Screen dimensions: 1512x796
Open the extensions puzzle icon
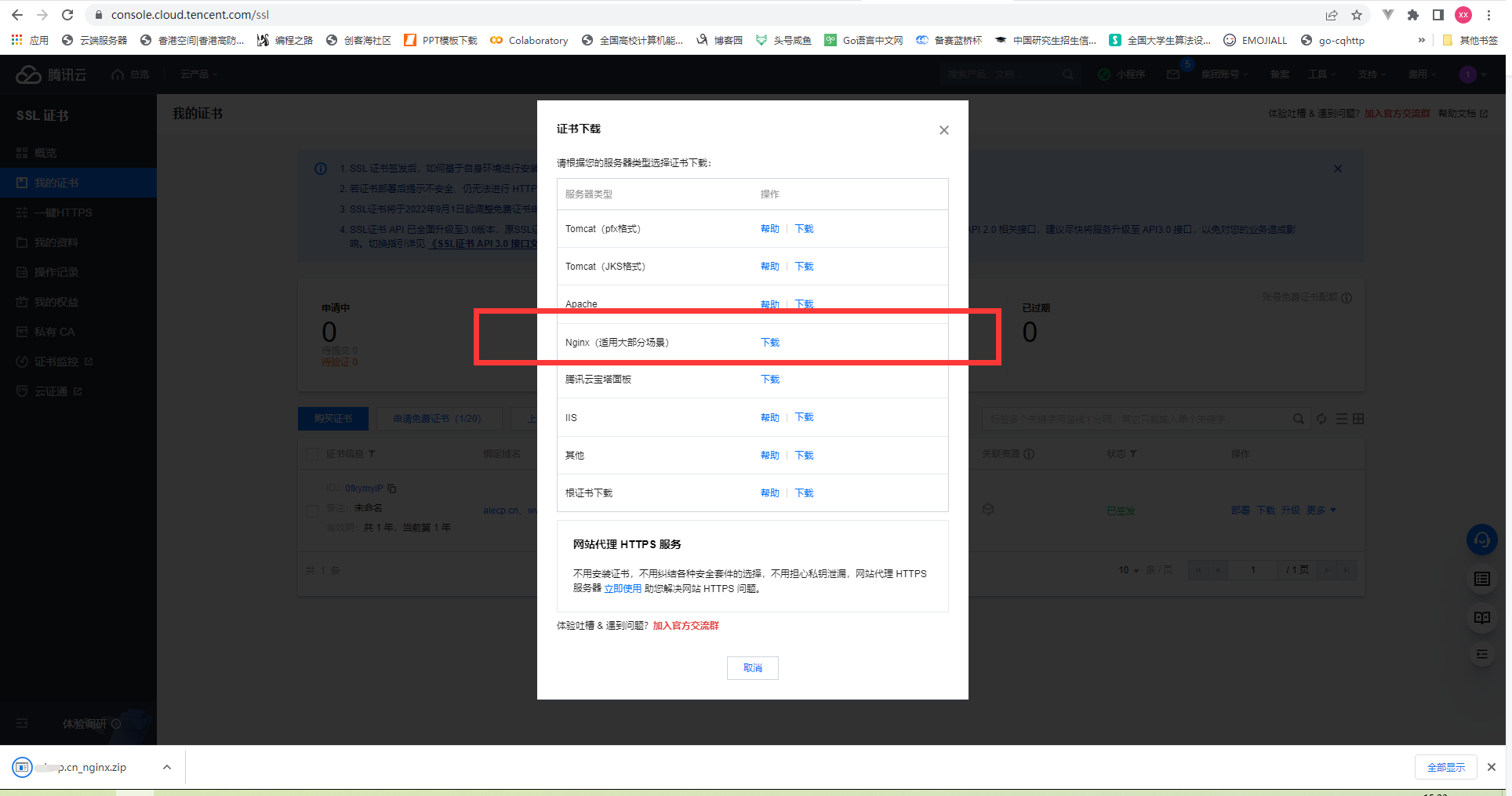pos(1413,15)
